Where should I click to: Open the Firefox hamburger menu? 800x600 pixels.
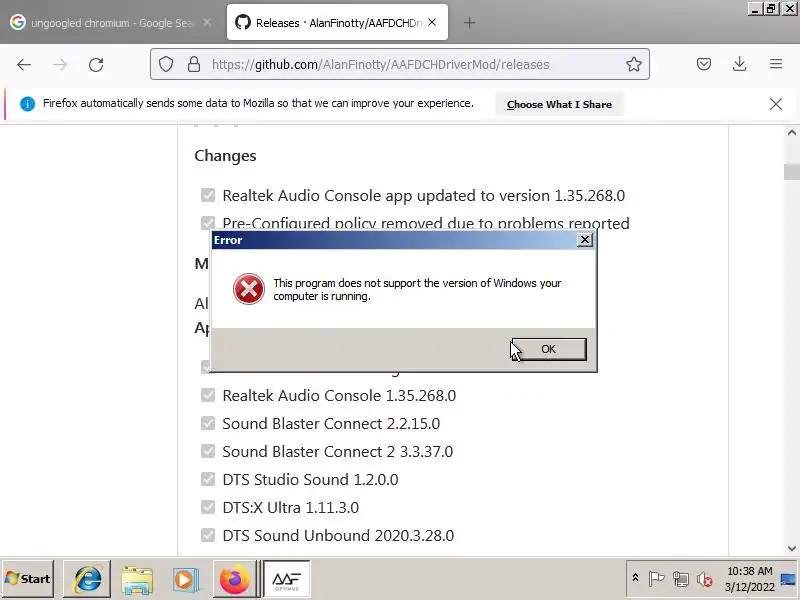pyautogui.click(x=776, y=64)
